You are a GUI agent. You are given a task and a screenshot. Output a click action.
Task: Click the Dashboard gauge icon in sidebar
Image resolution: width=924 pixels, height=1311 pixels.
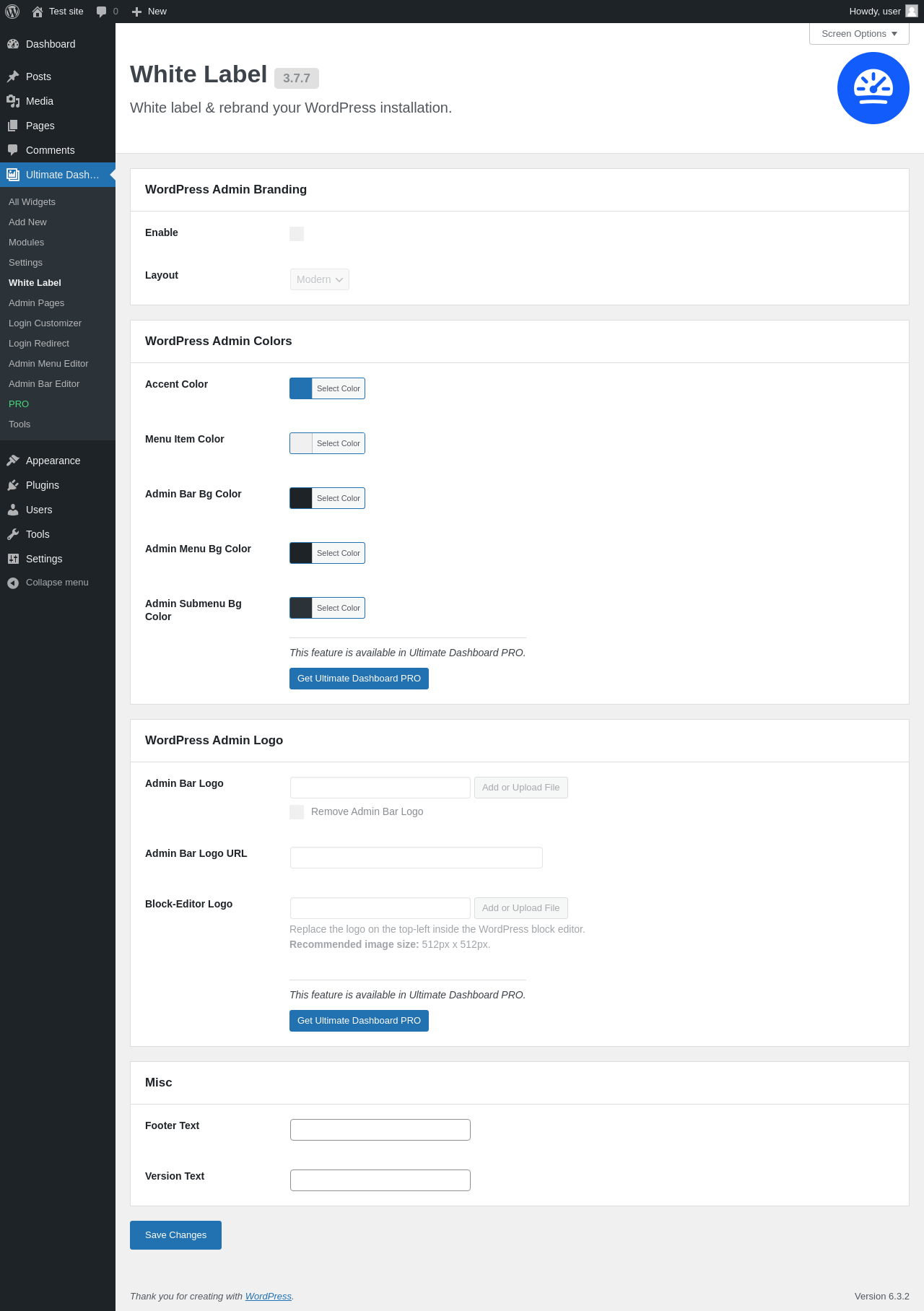pyautogui.click(x=13, y=44)
